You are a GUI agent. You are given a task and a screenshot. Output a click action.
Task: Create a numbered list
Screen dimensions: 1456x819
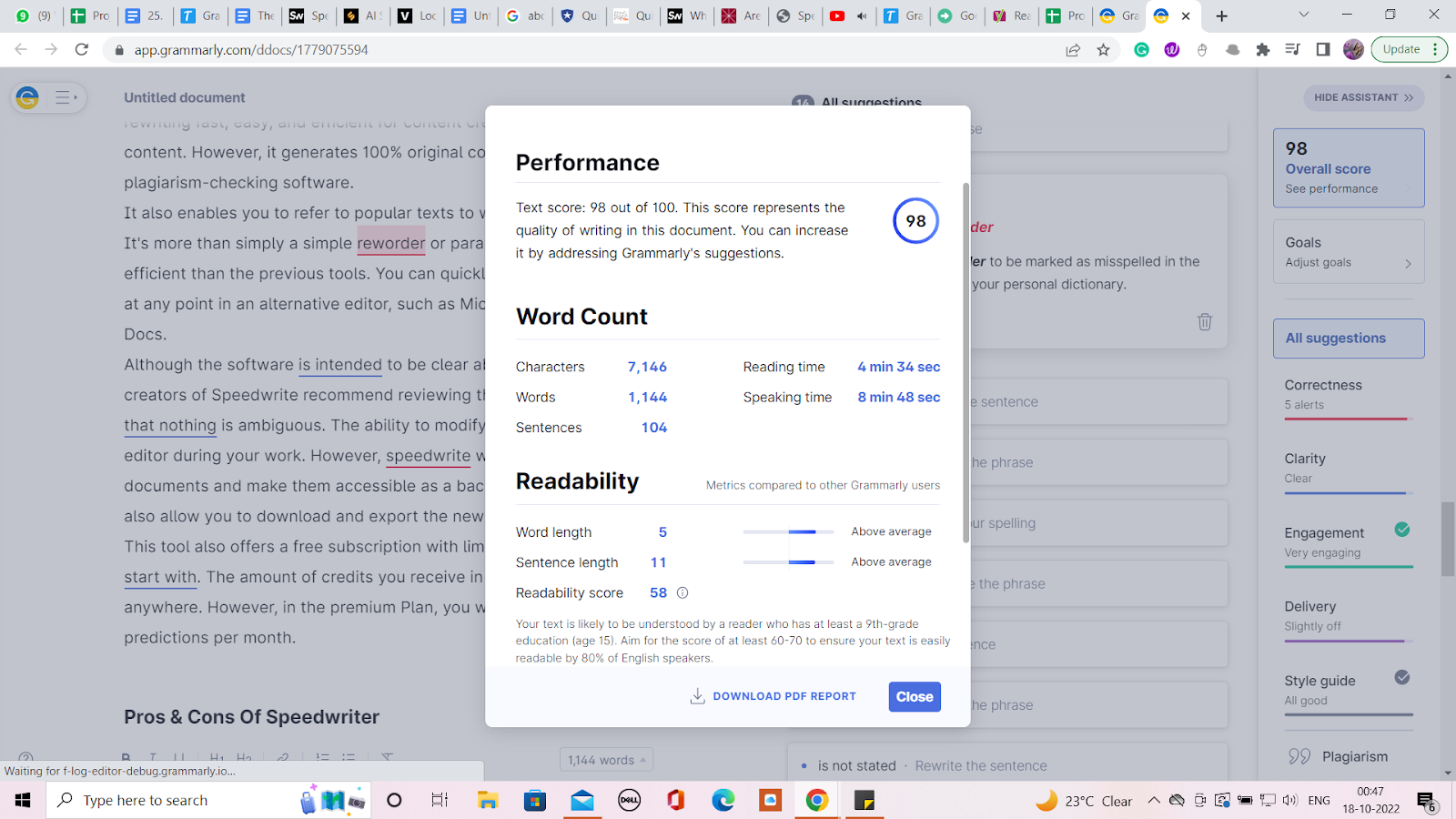click(x=321, y=758)
